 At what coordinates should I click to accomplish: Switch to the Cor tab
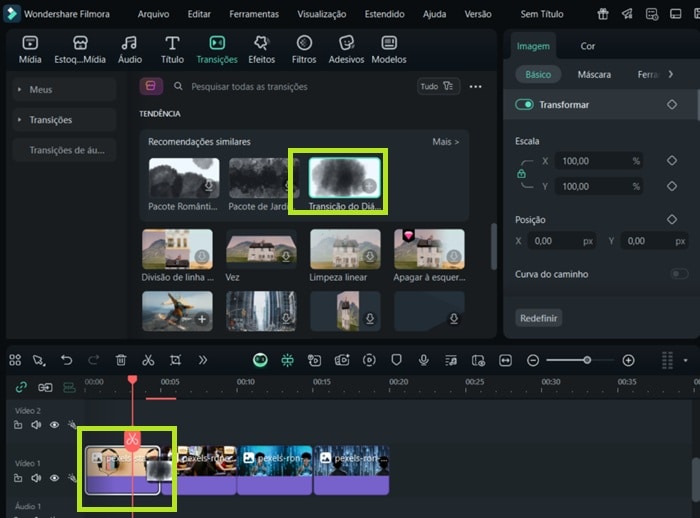[588, 46]
